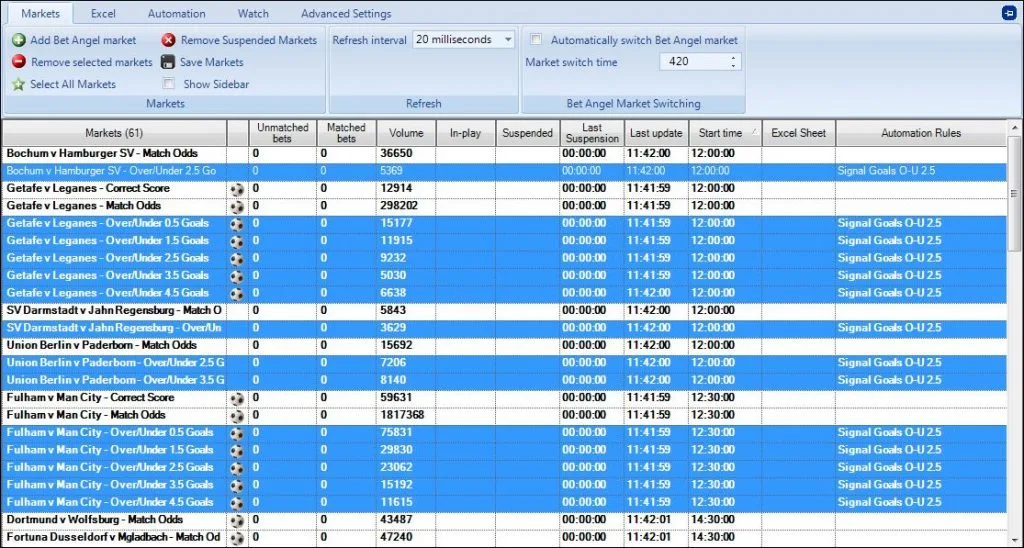Image resolution: width=1024 pixels, height=548 pixels.
Task: Click the green Add Bet Angel market icon
Action: [x=18, y=40]
